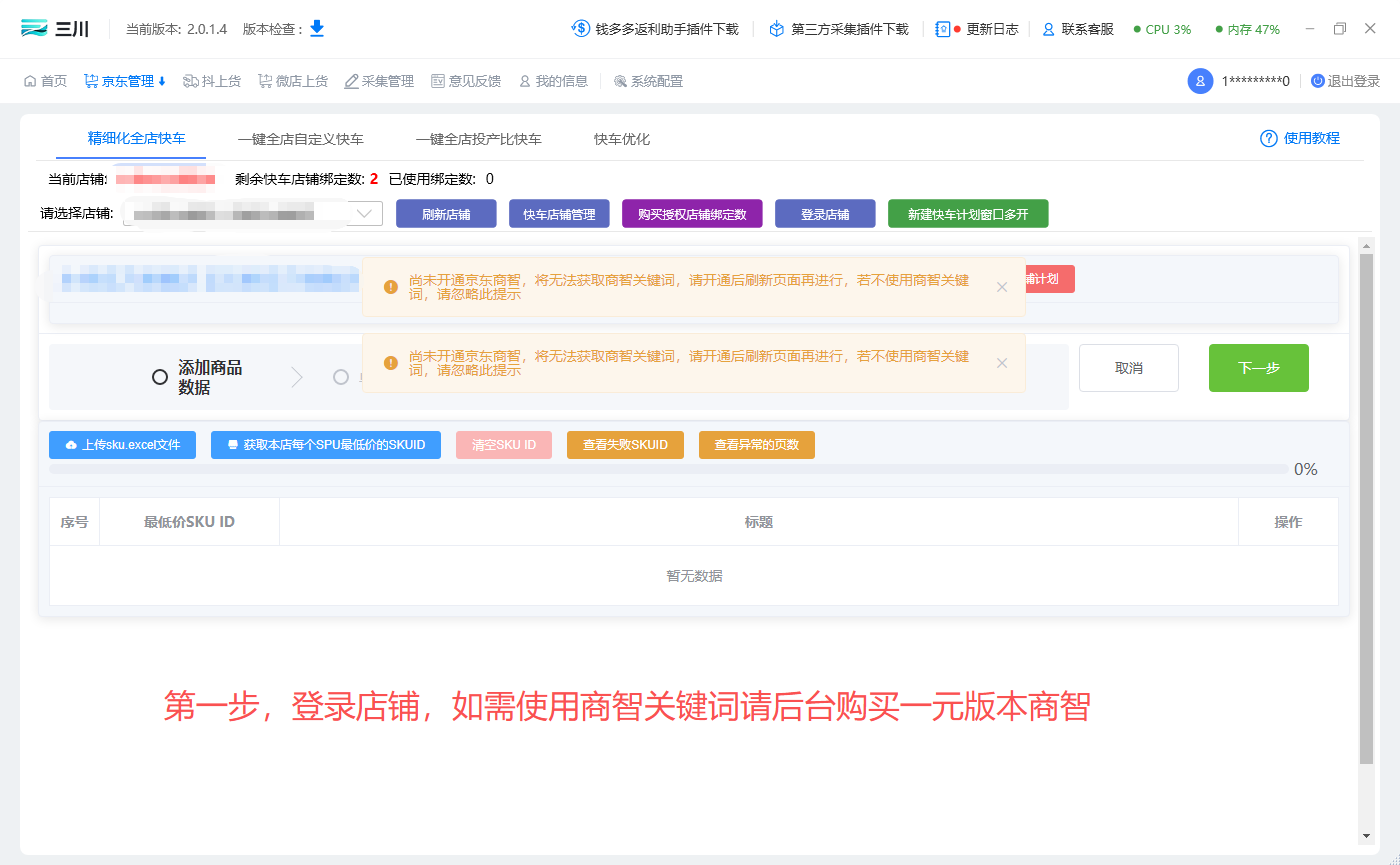Click the 我的信息 person icon

click(x=525, y=81)
